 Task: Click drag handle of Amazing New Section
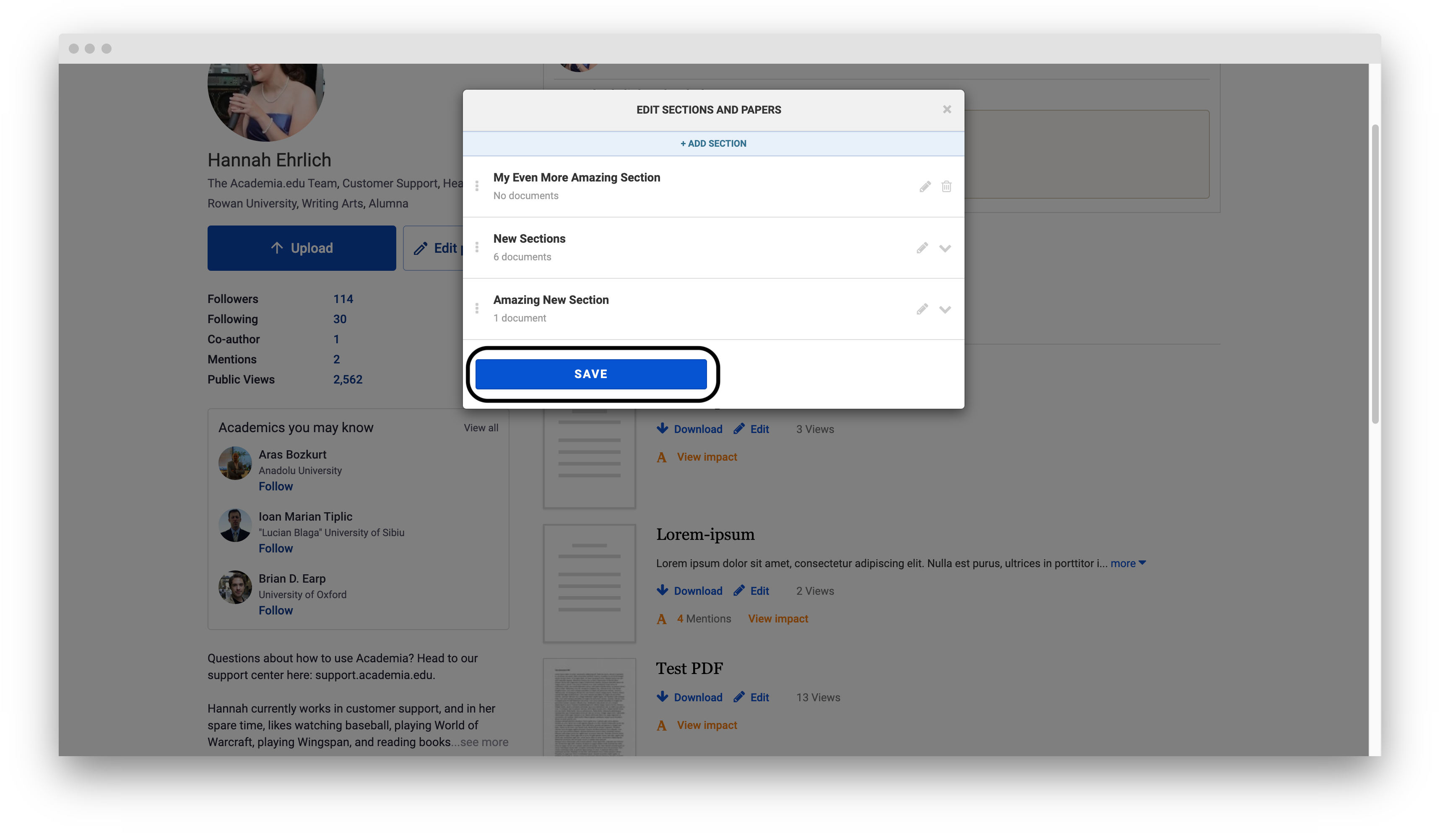476,309
